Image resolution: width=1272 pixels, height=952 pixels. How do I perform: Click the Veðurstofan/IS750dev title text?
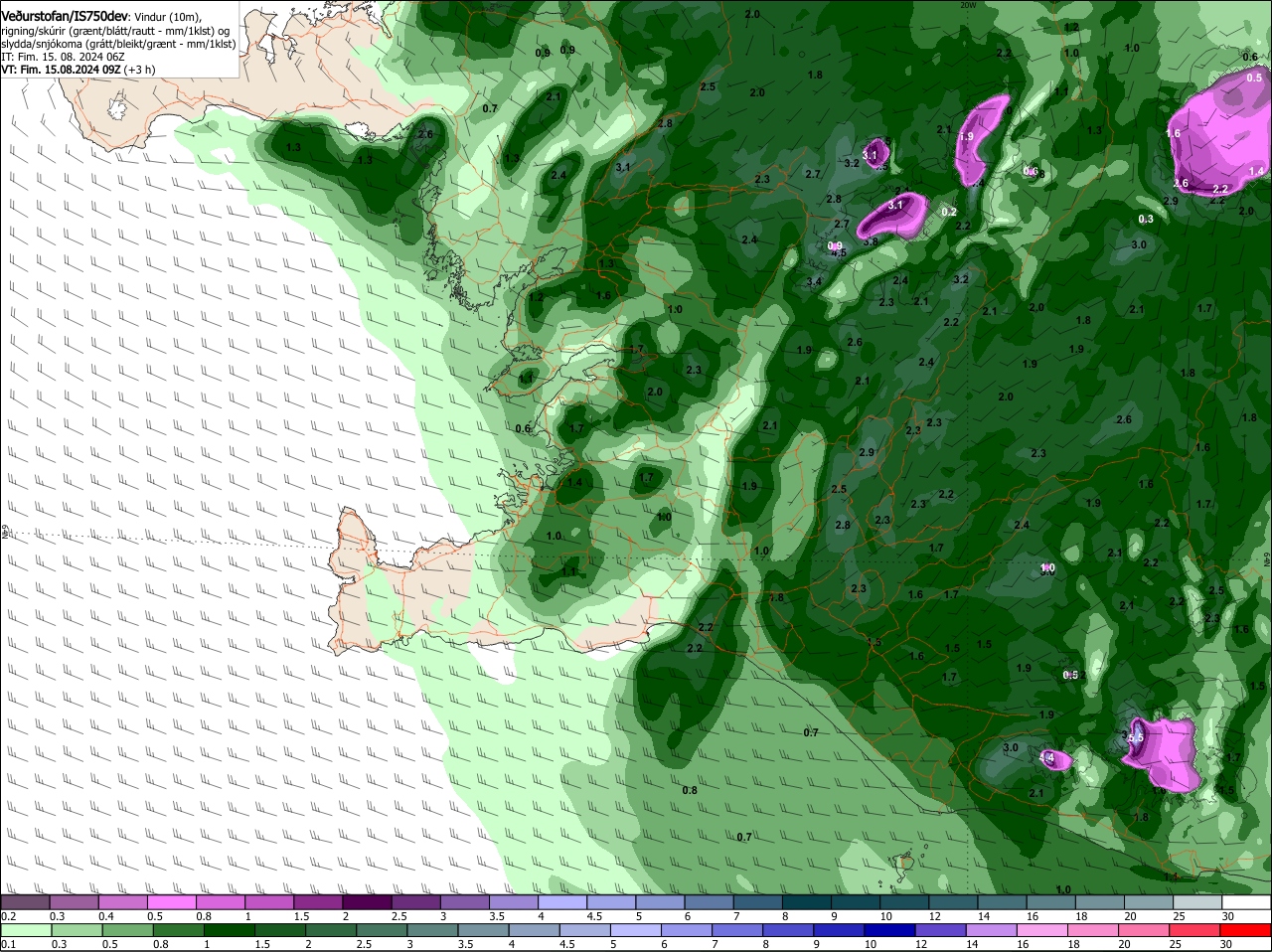pyautogui.click(x=65, y=15)
